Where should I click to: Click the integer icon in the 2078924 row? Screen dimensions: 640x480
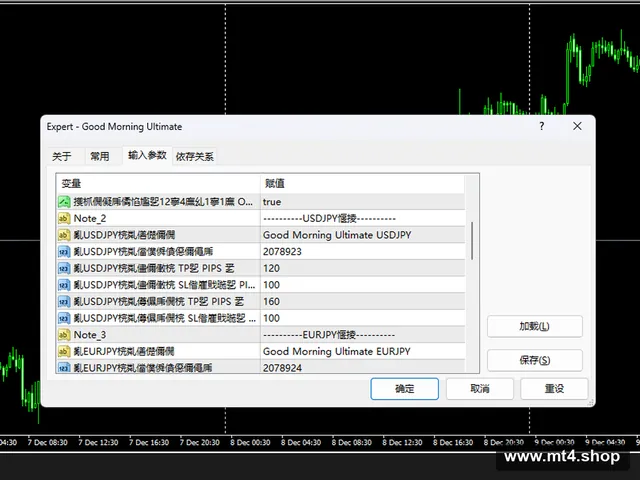pos(64,368)
